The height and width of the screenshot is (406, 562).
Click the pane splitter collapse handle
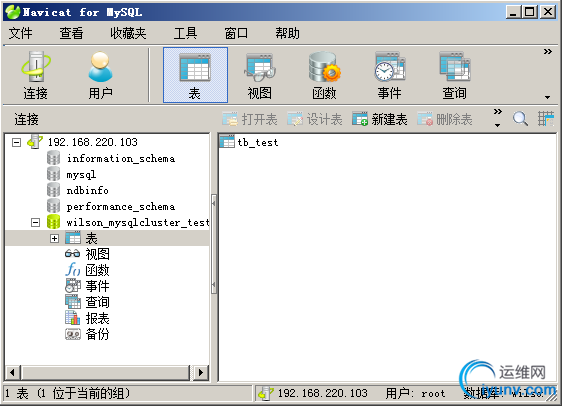pyautogui.click(x=214, y=244)
